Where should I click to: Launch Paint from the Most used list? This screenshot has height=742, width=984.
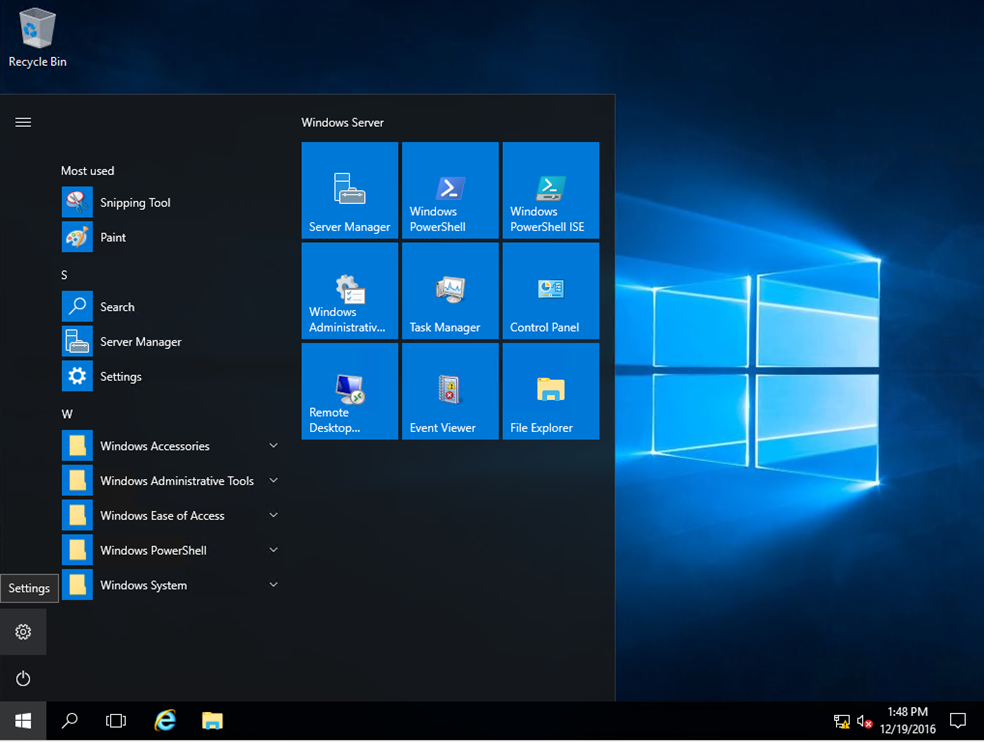pyautogui.click(x=113, y=238)
